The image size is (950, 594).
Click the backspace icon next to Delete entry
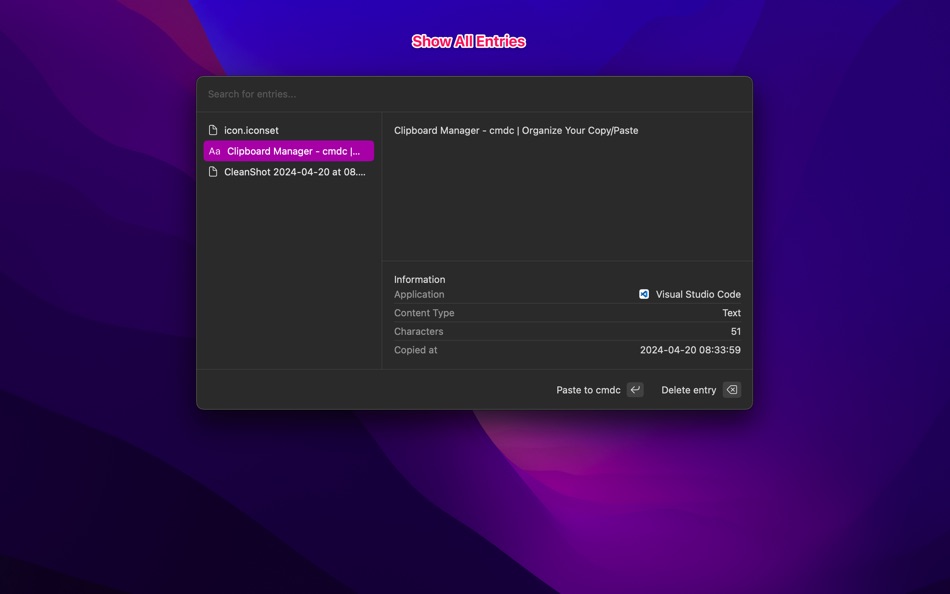pyautogui.click(x=731, y=389)
